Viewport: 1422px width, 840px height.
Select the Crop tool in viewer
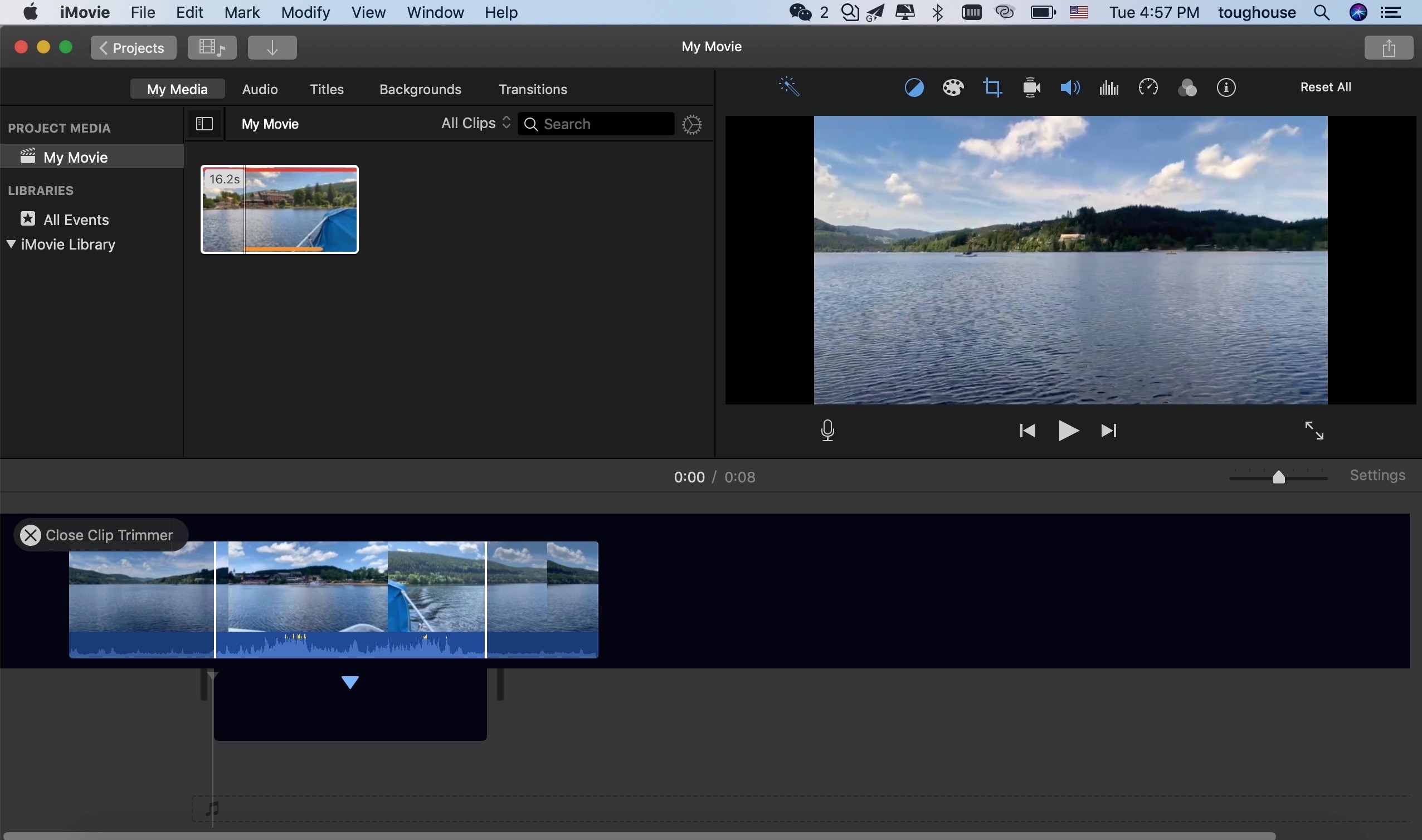click(991, 88)
